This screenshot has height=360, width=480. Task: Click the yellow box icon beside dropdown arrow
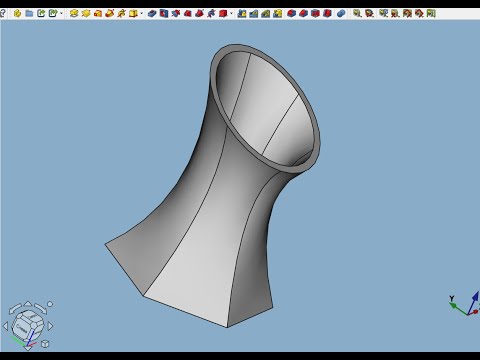pos(133,13)
